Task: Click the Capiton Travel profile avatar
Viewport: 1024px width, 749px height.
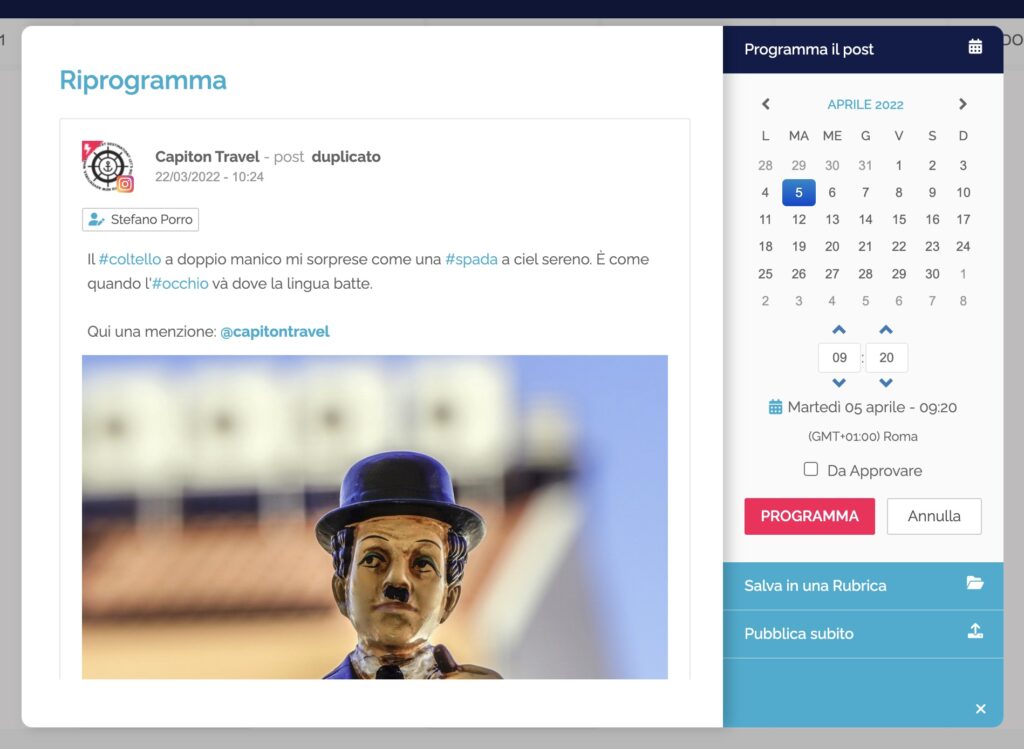Action: (x=107, y=166)
